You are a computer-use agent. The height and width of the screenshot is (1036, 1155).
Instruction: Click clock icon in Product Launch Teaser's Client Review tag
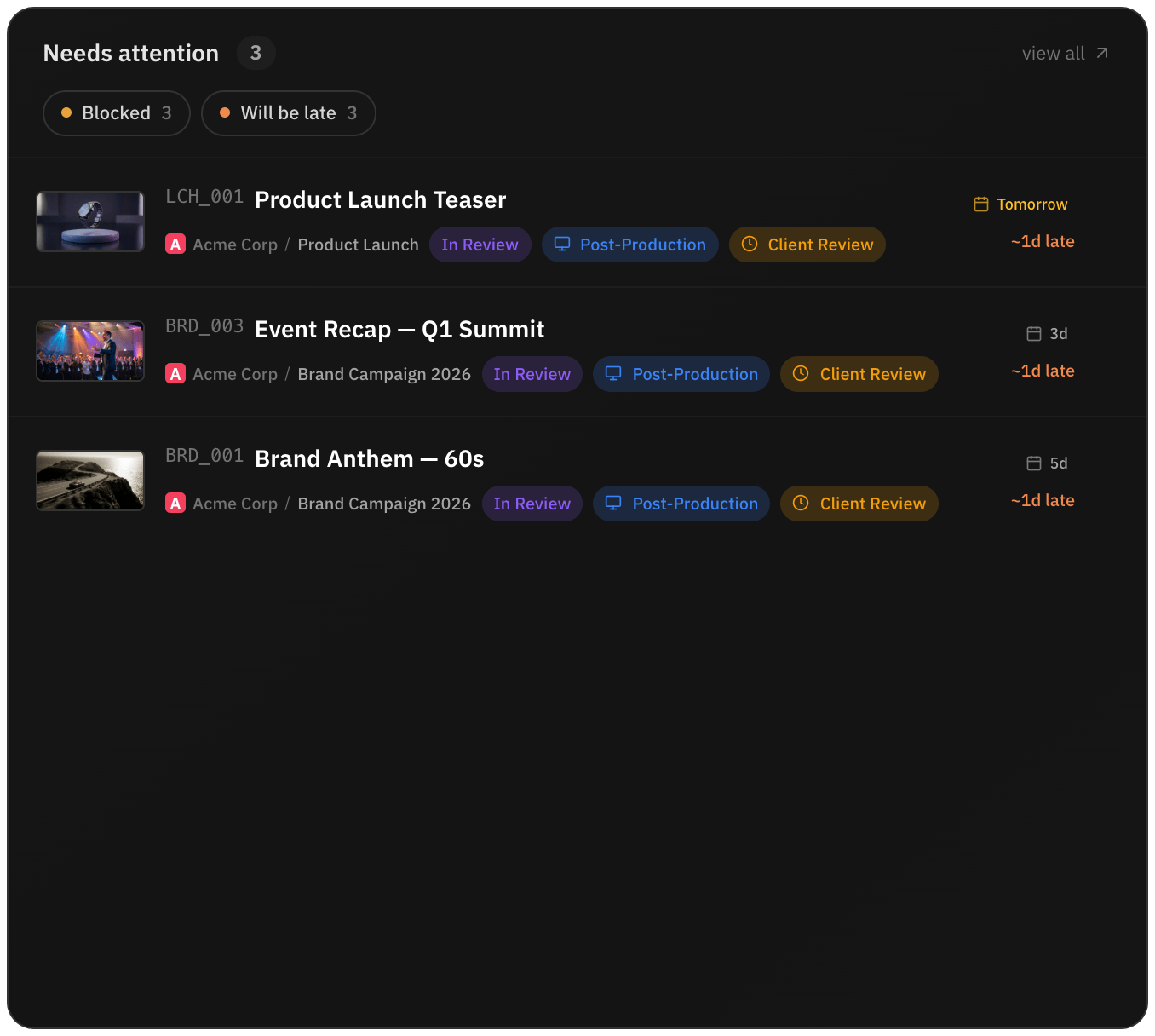[x=750, y=245]
